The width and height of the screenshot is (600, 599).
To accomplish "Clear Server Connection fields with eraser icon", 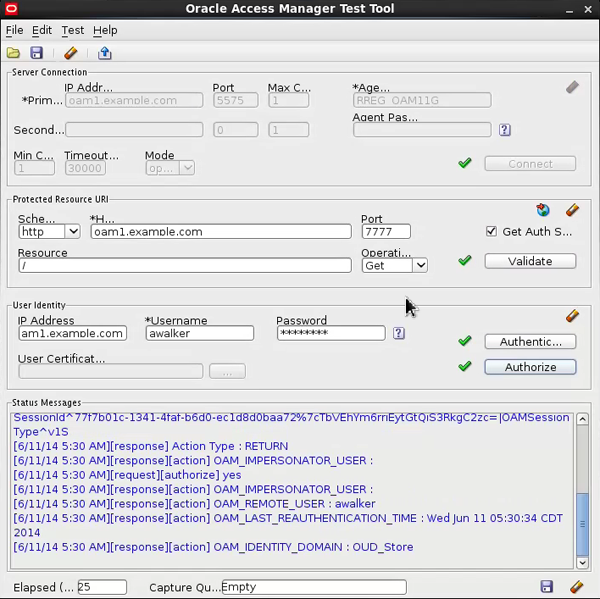I will [x=572, y=87].
